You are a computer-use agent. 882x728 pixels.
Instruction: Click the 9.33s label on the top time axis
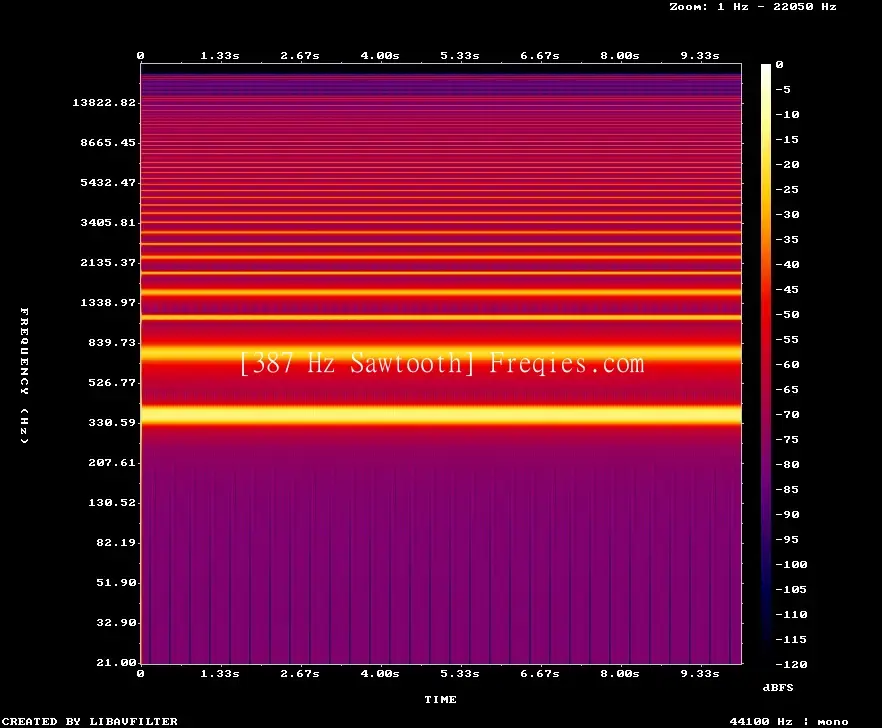click(700, 56)
